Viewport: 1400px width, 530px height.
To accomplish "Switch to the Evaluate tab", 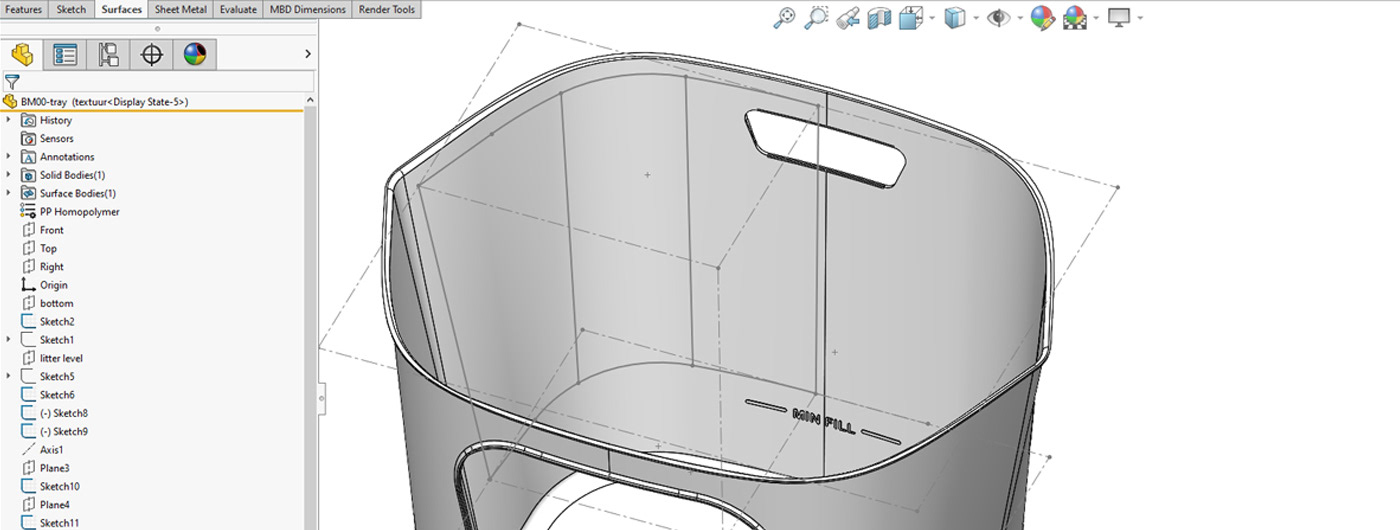I will coord(238,9).
